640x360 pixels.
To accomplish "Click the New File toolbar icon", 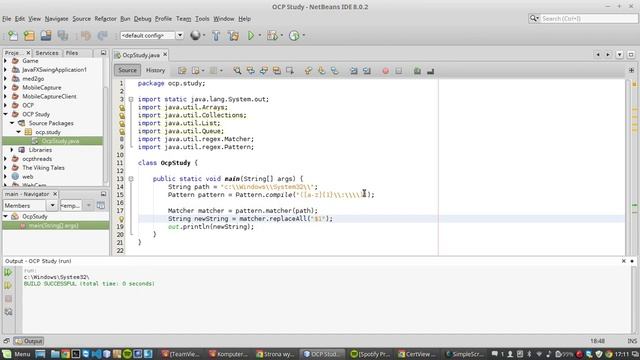I will click(x=13, y=36).
